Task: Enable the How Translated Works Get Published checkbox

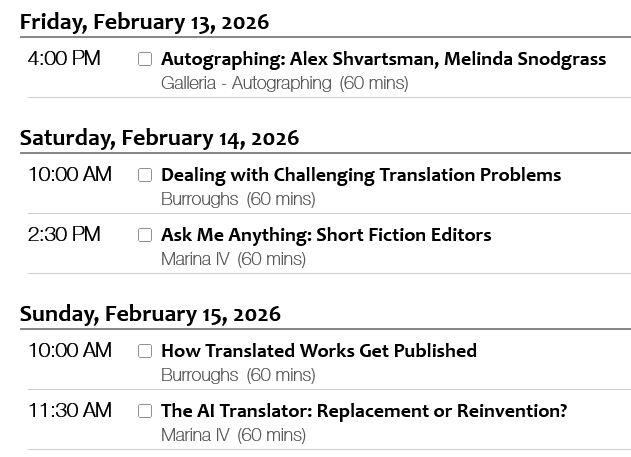Action: [145, 351]
